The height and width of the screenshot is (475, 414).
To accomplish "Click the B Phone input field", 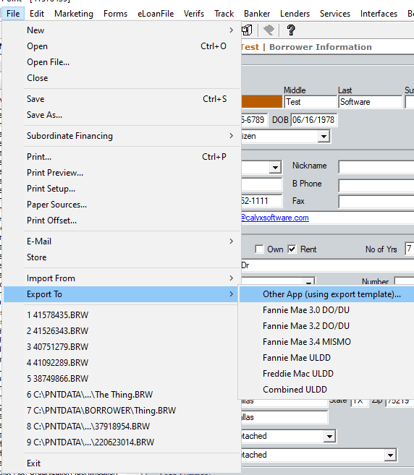I will (x=376, y=185).
